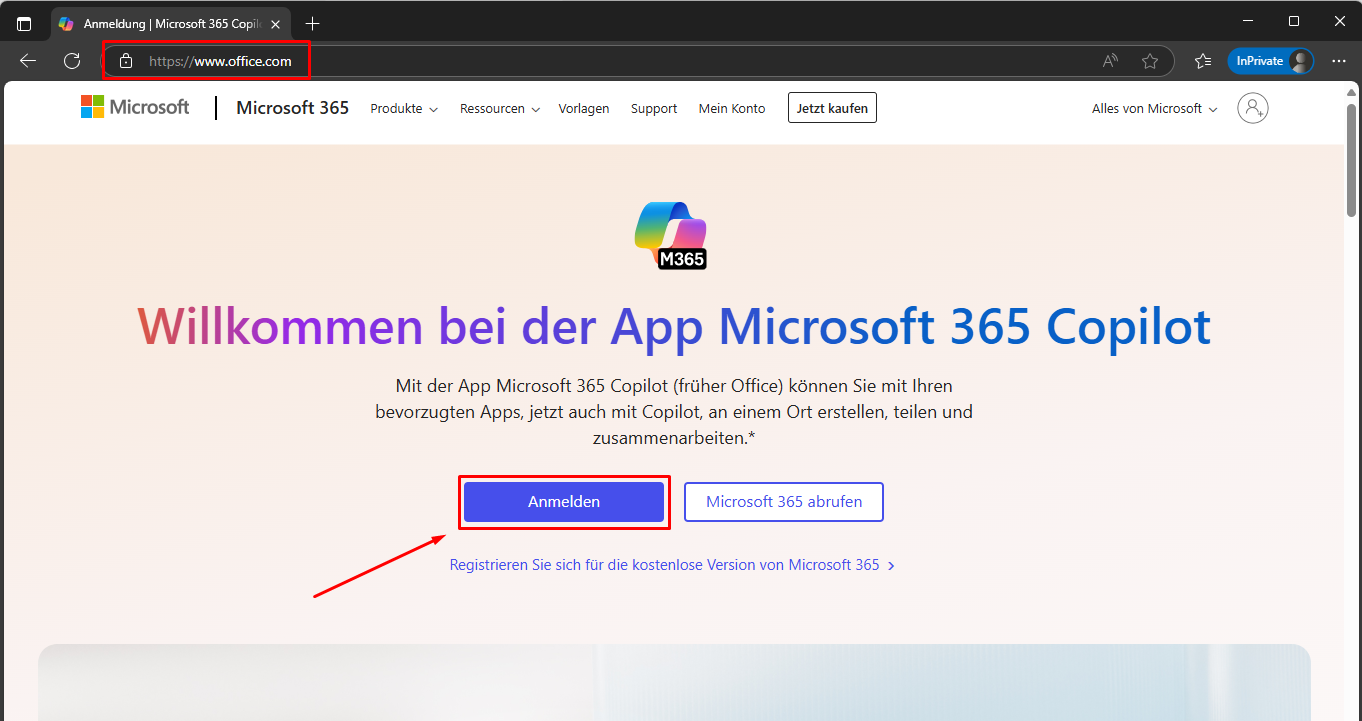1362x721 pixels.
Task: Expand the Alles von Microsoft dropdown
Action: coord(1154,109)
